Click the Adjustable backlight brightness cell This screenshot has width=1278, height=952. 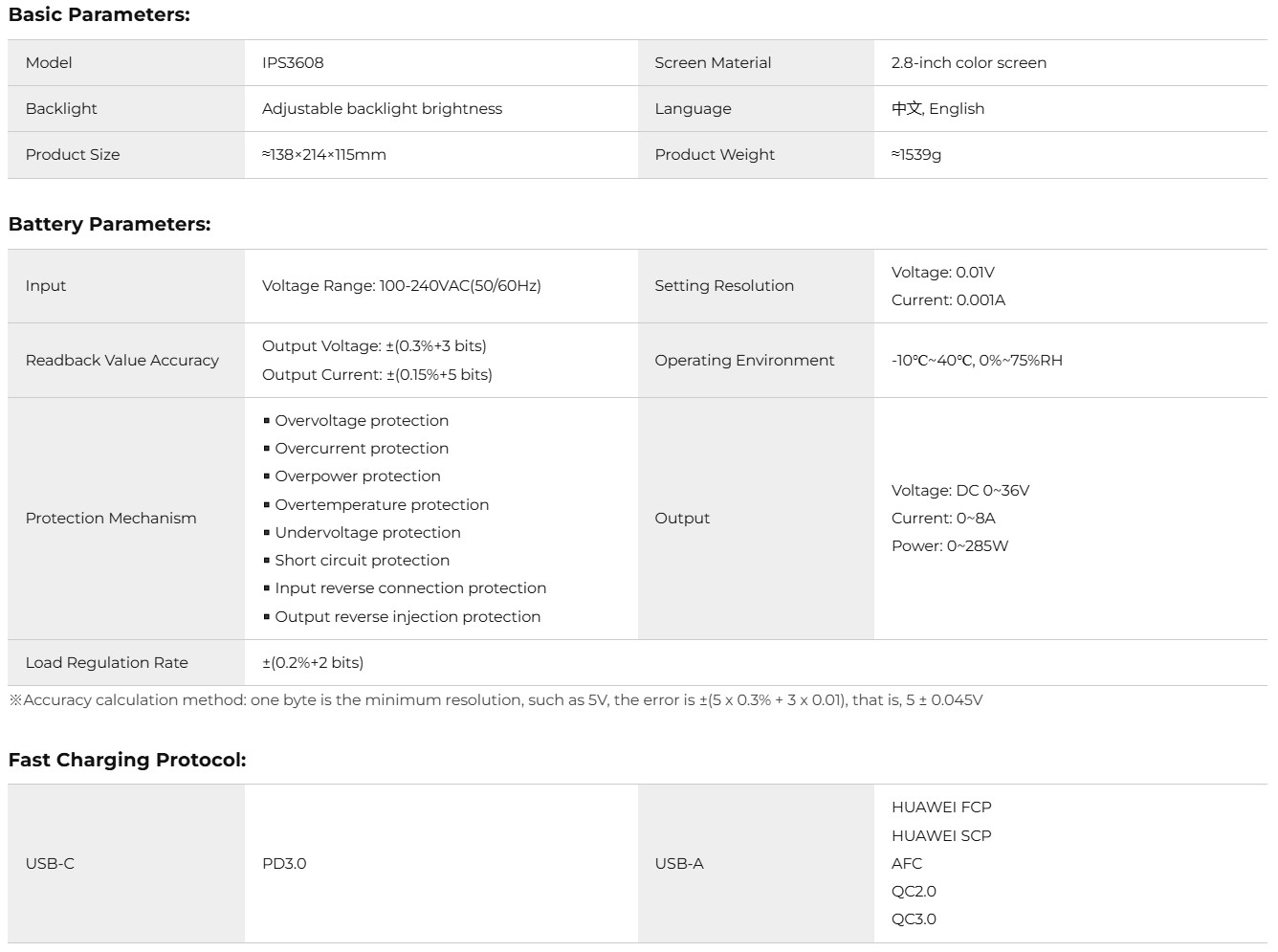[x=382, y=108]
